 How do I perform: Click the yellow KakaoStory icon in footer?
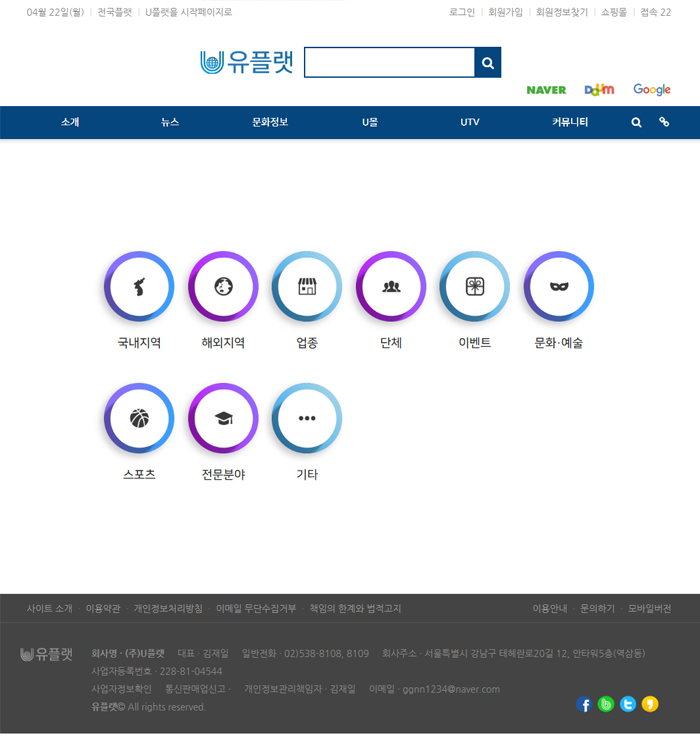[650, 704]
